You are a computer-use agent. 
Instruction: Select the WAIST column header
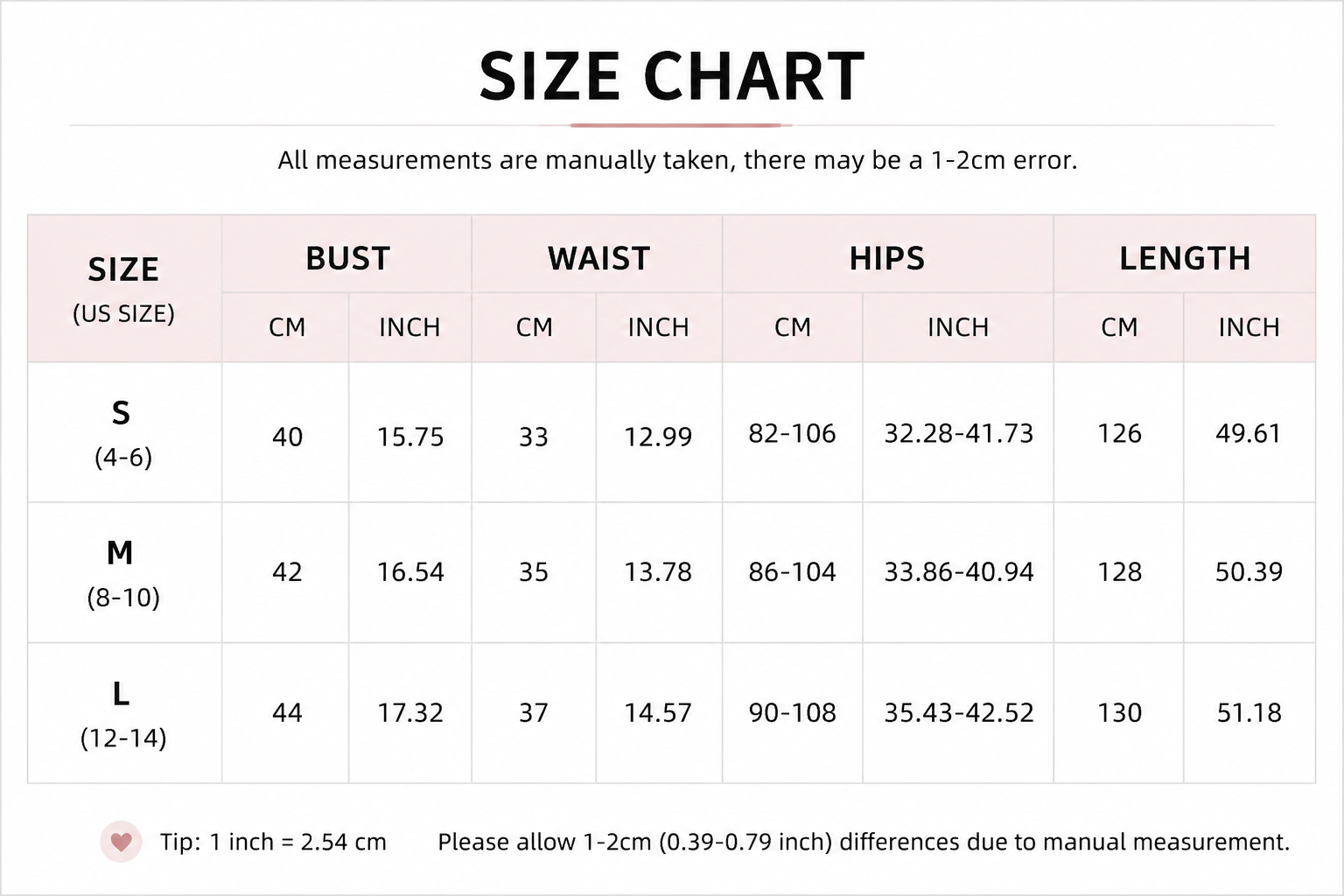tap(598, 257)
